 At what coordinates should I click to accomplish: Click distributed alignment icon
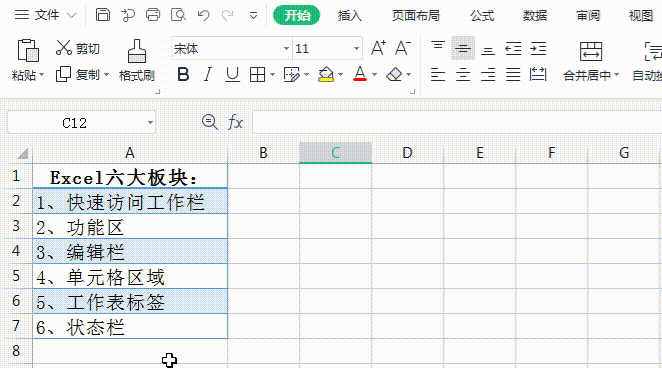[x=538, y=74]
